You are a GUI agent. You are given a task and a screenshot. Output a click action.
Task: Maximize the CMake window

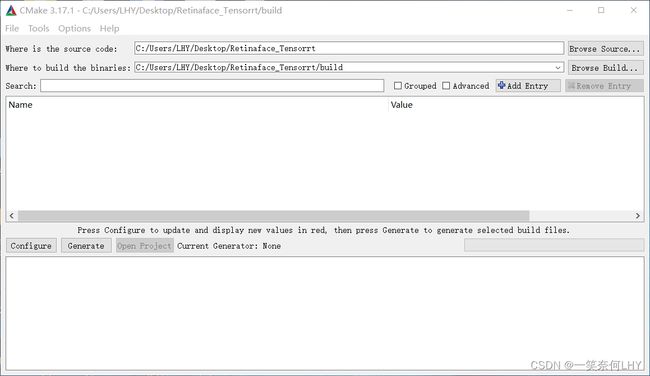tap(601, 10)
